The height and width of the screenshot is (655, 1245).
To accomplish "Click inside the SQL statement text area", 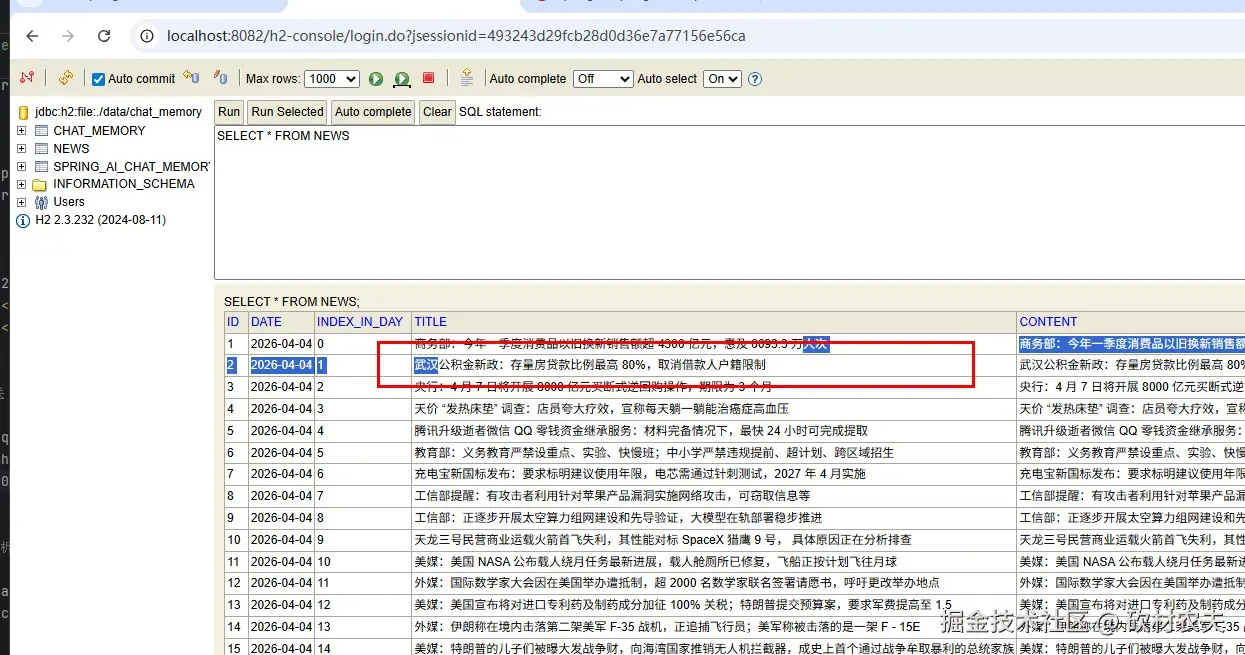I will (x=729, y=203).
